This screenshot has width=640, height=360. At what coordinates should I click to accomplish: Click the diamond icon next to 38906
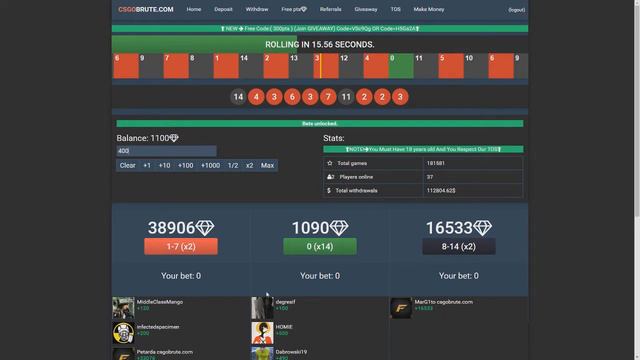click(204, 228)
